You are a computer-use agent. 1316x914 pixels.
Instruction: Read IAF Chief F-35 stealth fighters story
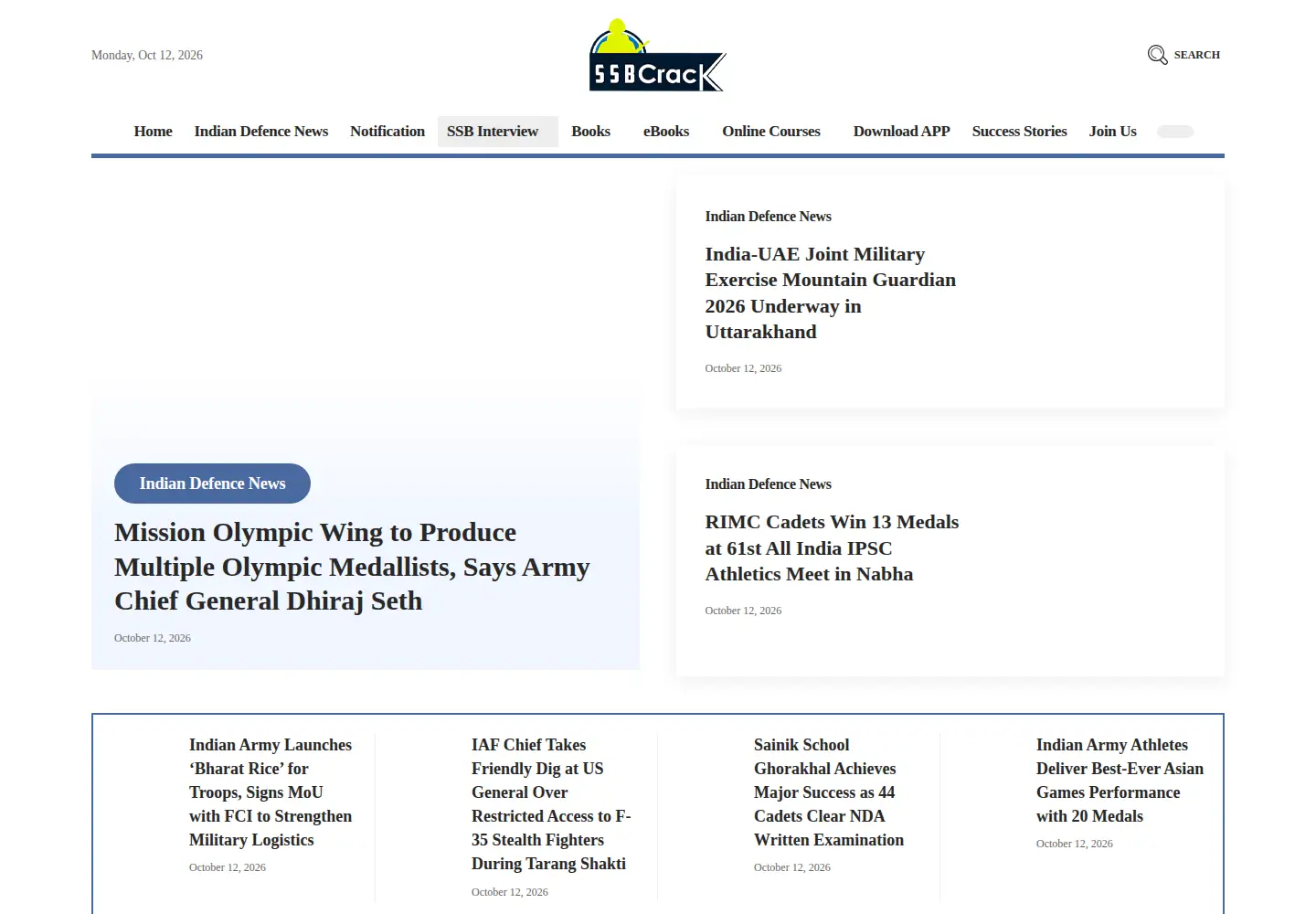tap(551, 804)
